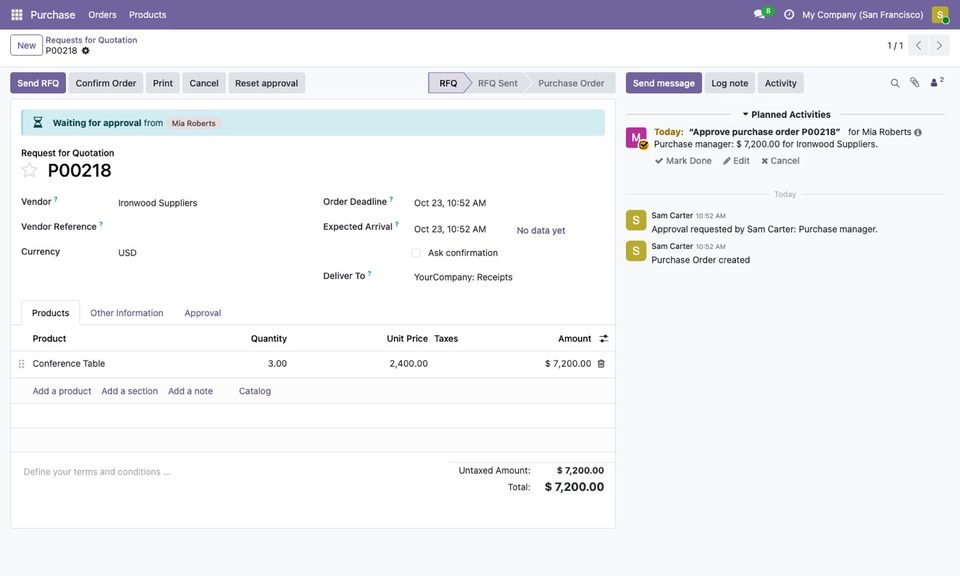Viewport: 960px width, 576px height.
Task: Click the New record button
Action: click(26, 45)
